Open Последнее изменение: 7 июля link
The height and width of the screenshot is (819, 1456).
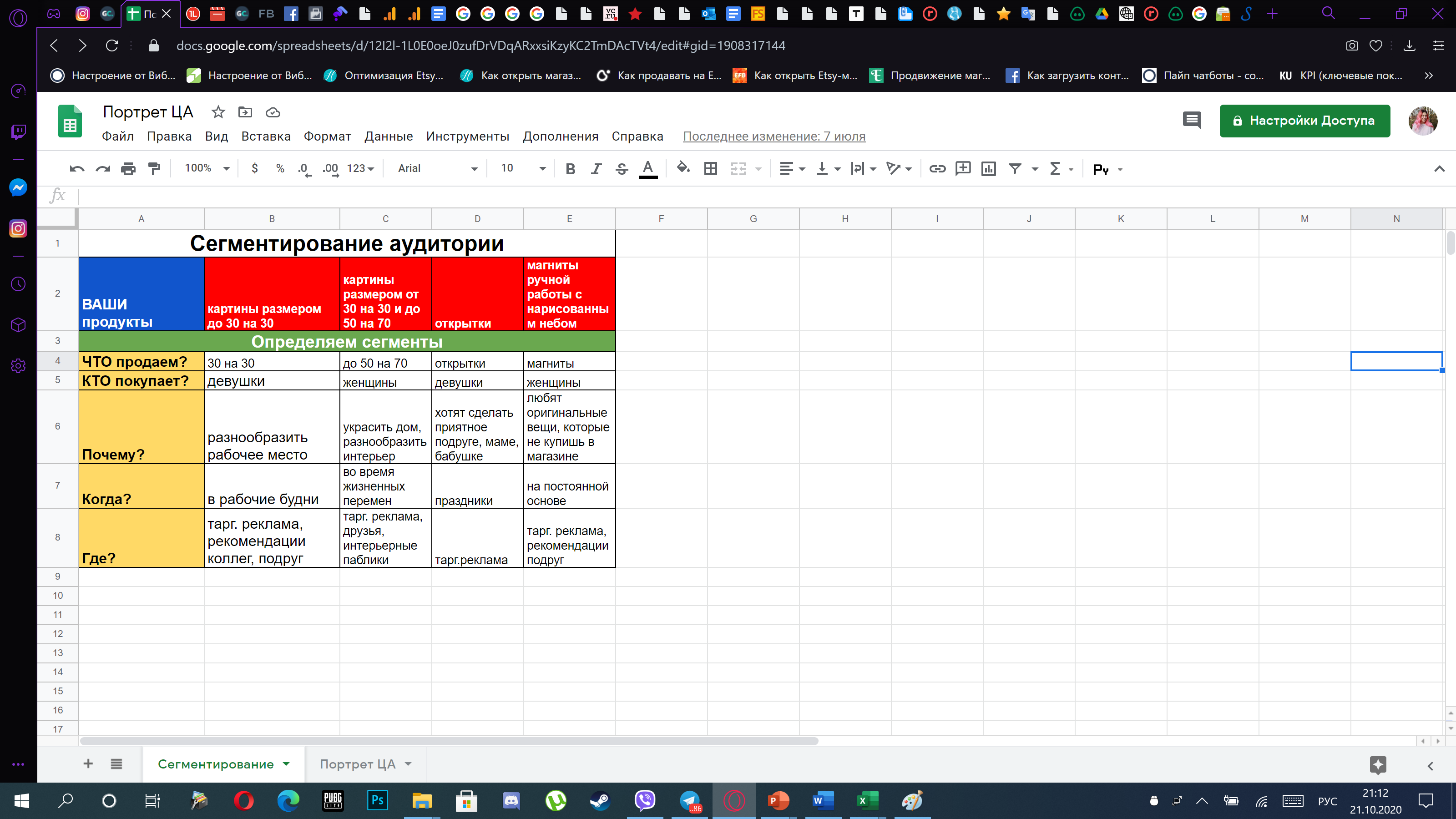(x=774, y=136)
